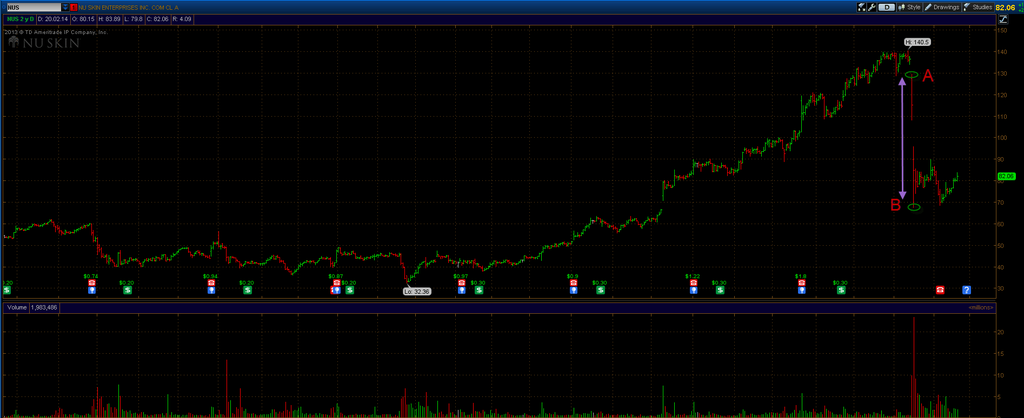Click the C: 82.06 close value

click(x=158, y=19)
